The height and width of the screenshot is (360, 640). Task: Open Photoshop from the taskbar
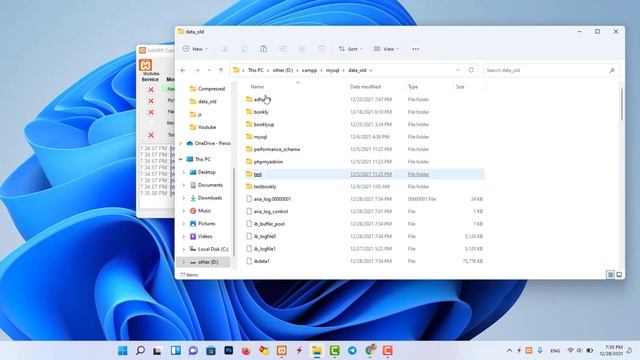[229, 350]
